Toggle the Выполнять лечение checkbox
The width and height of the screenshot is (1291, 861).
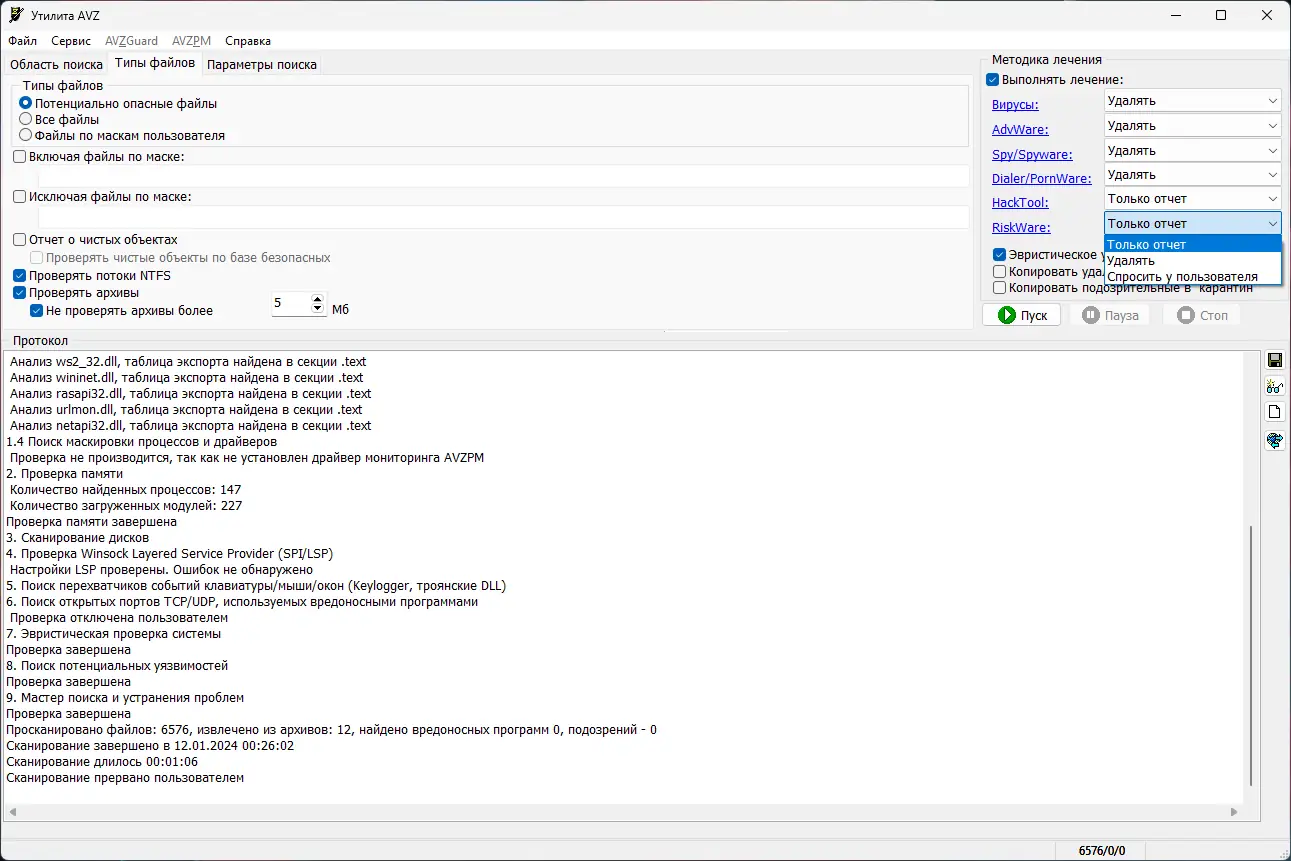[993, 80]
